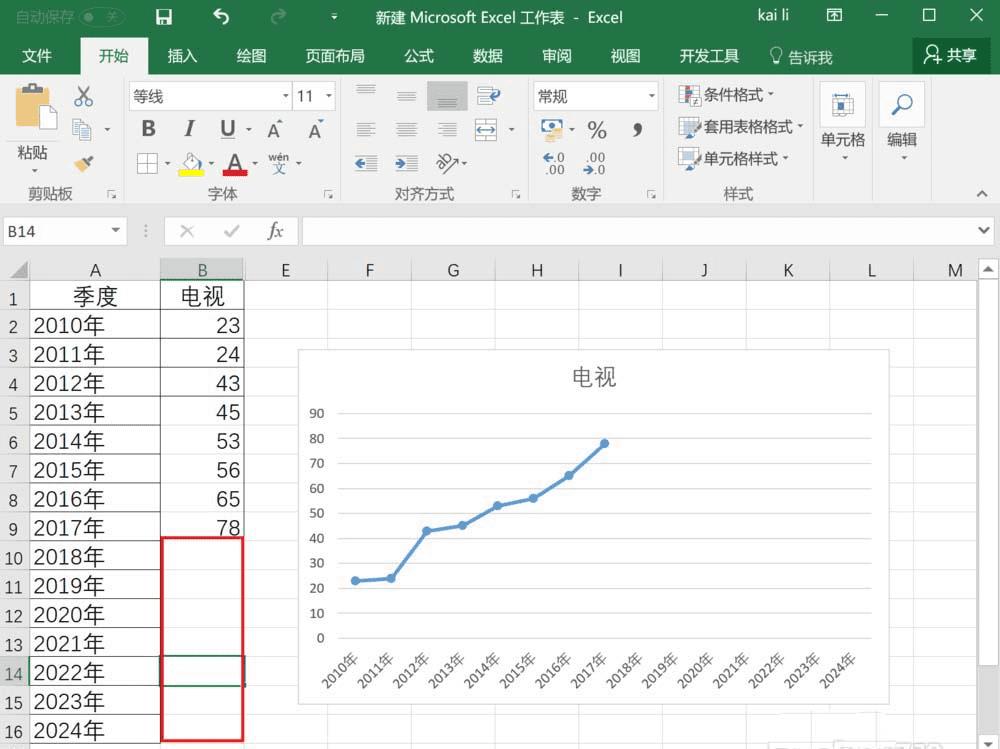Switch to the 插入 Insert tab

182,56
